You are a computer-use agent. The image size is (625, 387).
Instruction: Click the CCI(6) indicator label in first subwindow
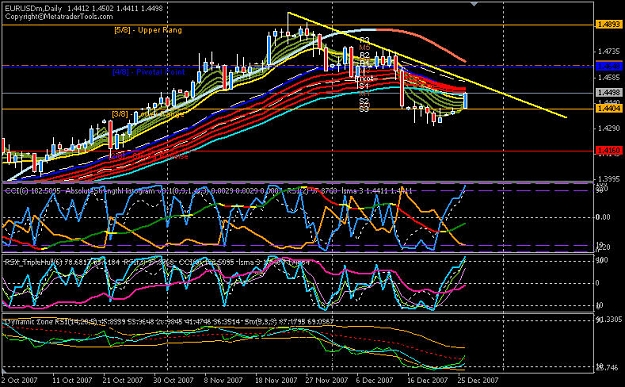click(33, 191)
